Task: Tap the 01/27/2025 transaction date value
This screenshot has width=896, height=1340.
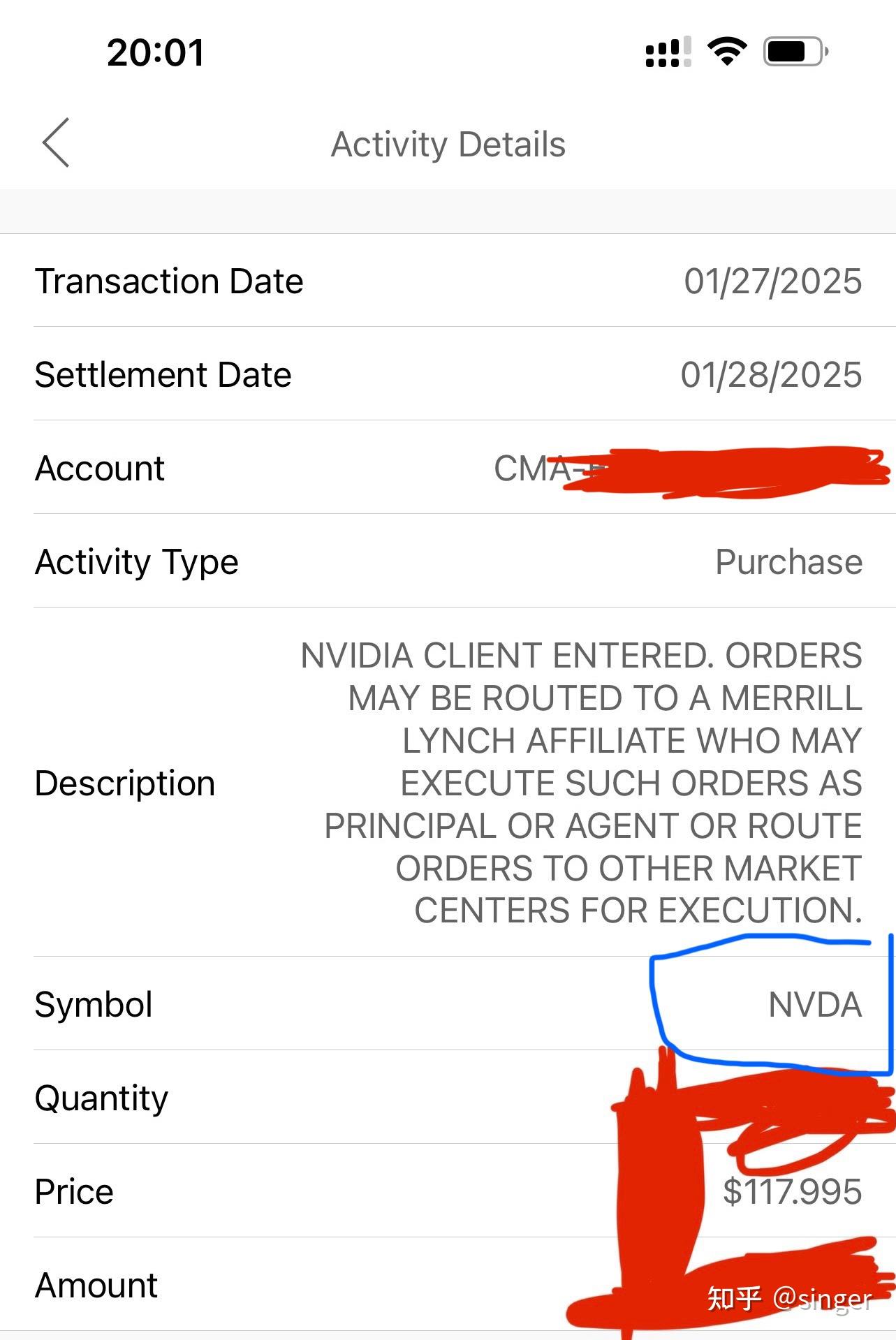Action: coord(772,281)
